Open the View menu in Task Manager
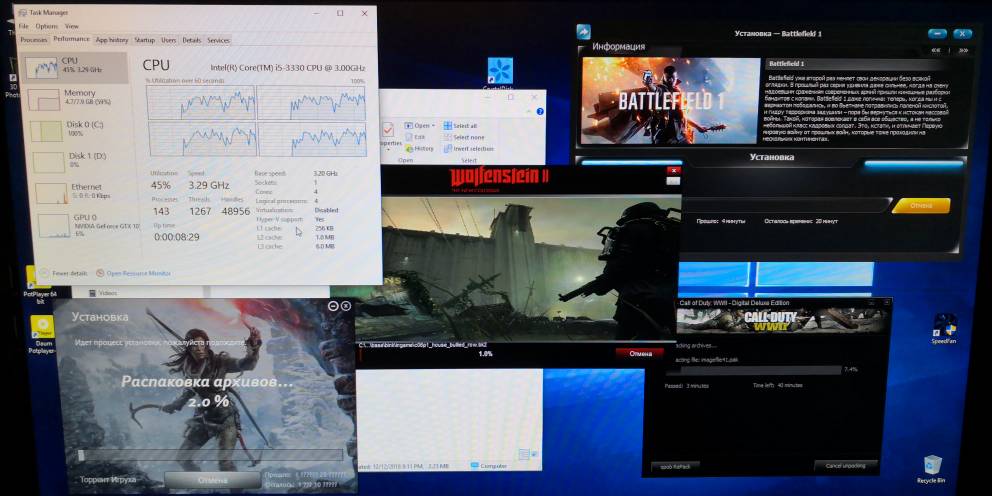 [71, 27]
